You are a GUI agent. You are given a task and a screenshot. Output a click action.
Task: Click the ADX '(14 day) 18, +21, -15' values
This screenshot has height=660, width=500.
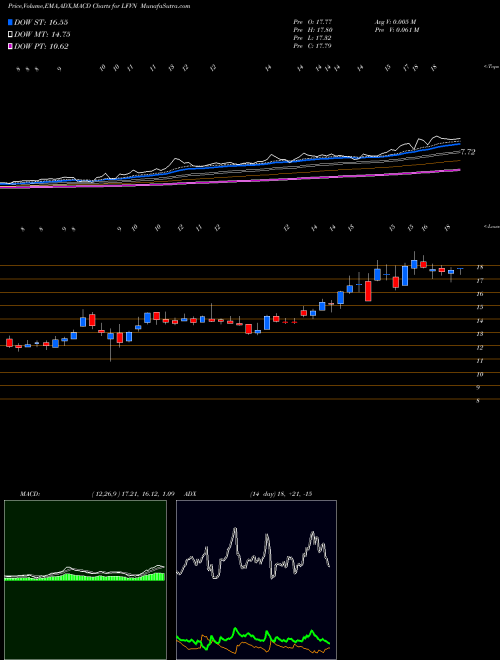[x=281, y=494]
